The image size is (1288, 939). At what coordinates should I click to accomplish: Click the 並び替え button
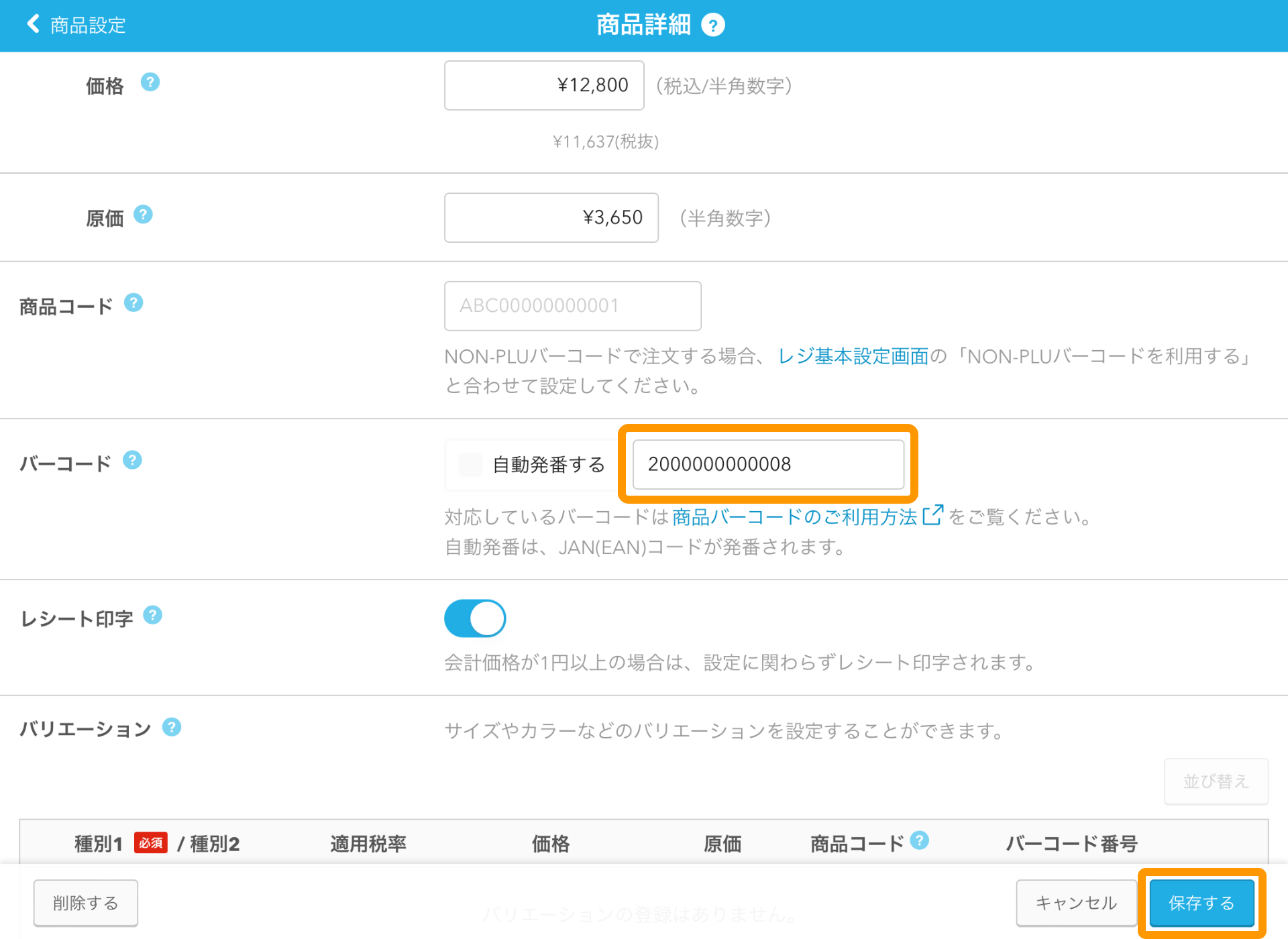click(x=1216, y=781)
